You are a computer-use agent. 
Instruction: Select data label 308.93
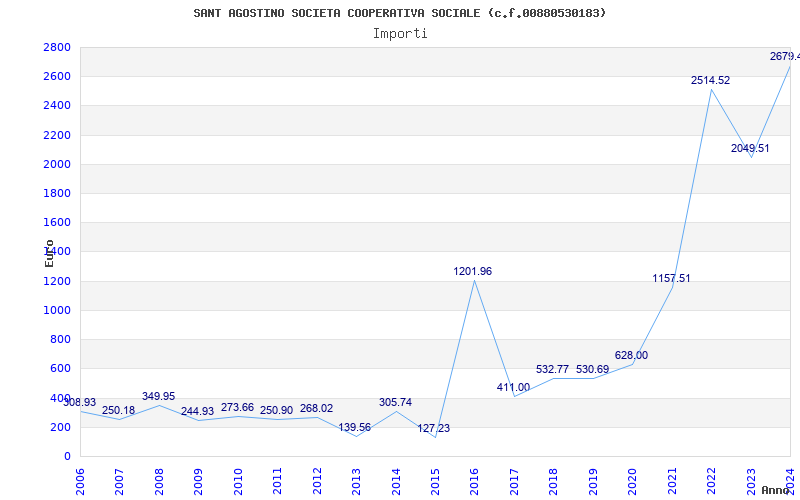pos(80,402)
